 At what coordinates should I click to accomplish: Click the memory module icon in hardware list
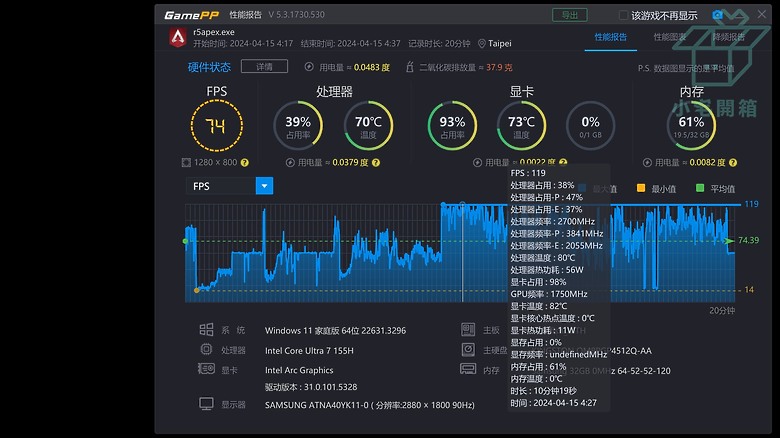[468, 369]
